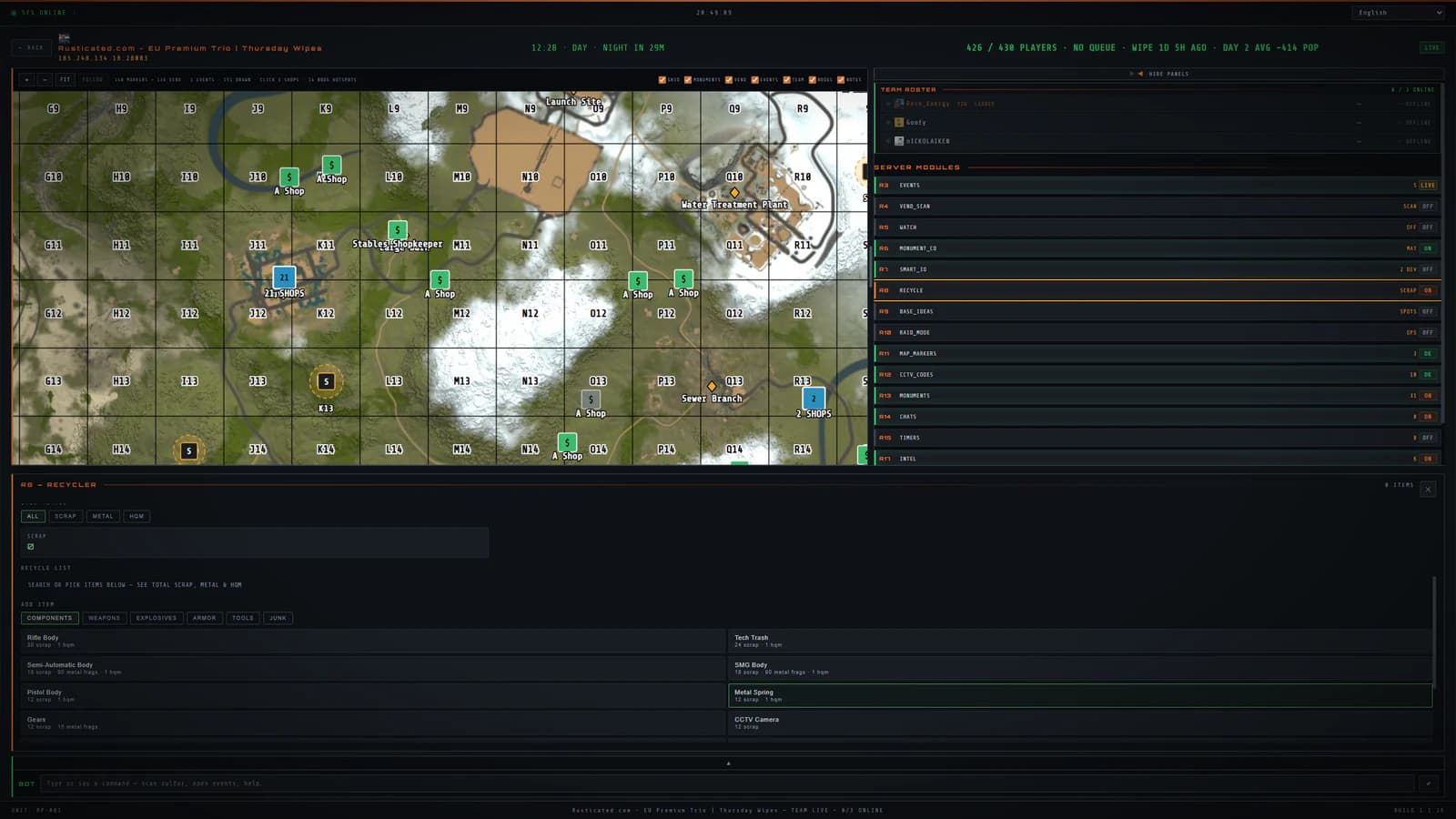Click the A Shop marker near grid O12
The height and width of the screenshot is (819, 1456).
point(638,281)
